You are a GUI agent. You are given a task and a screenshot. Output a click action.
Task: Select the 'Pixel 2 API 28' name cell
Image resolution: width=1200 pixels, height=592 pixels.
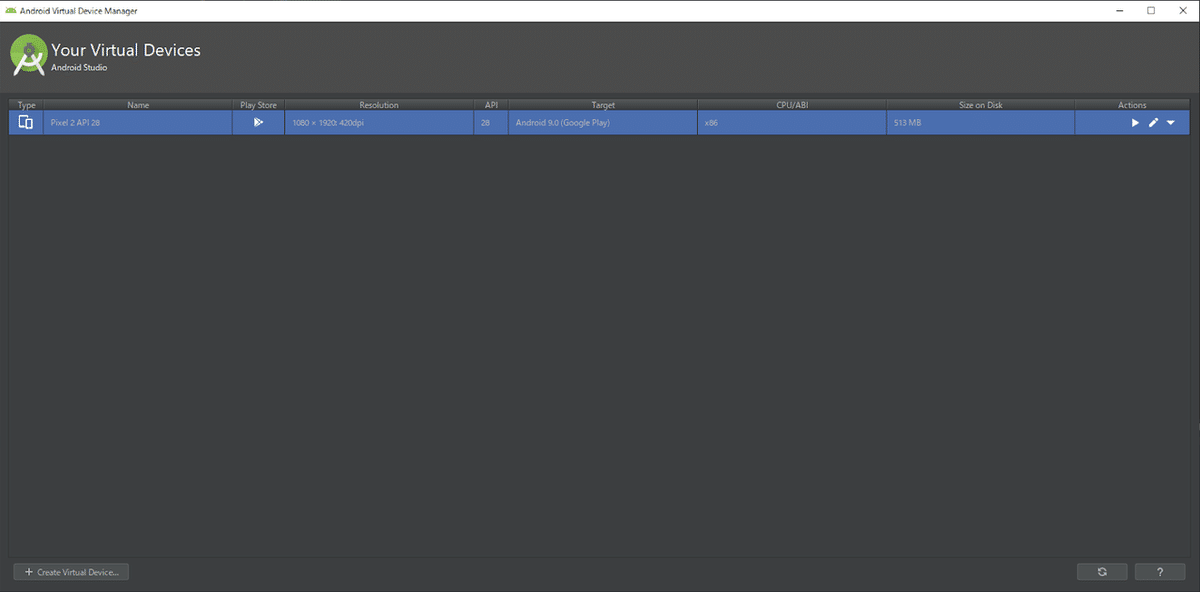point(138,122)
